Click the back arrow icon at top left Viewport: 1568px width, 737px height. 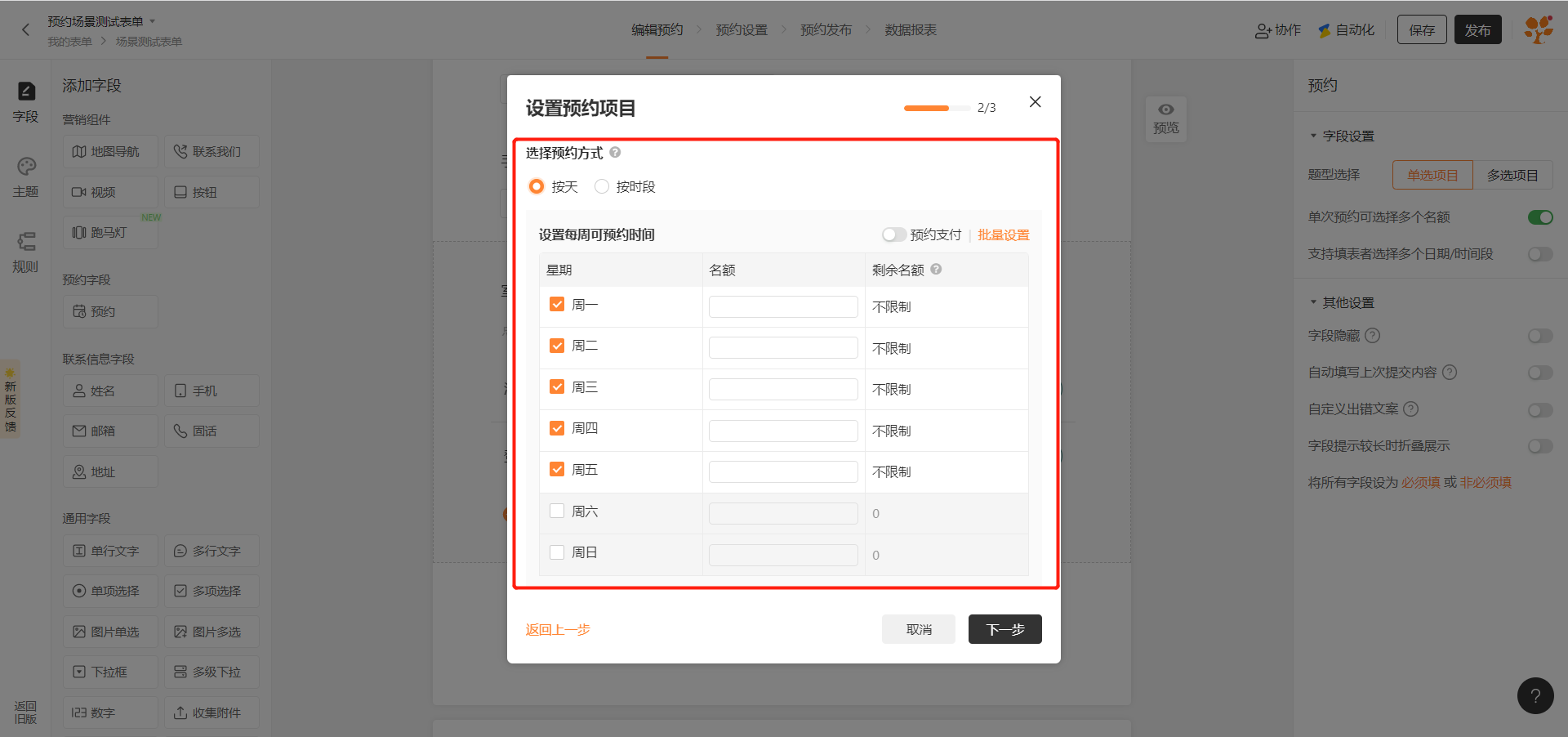click(x=25, y=30)
